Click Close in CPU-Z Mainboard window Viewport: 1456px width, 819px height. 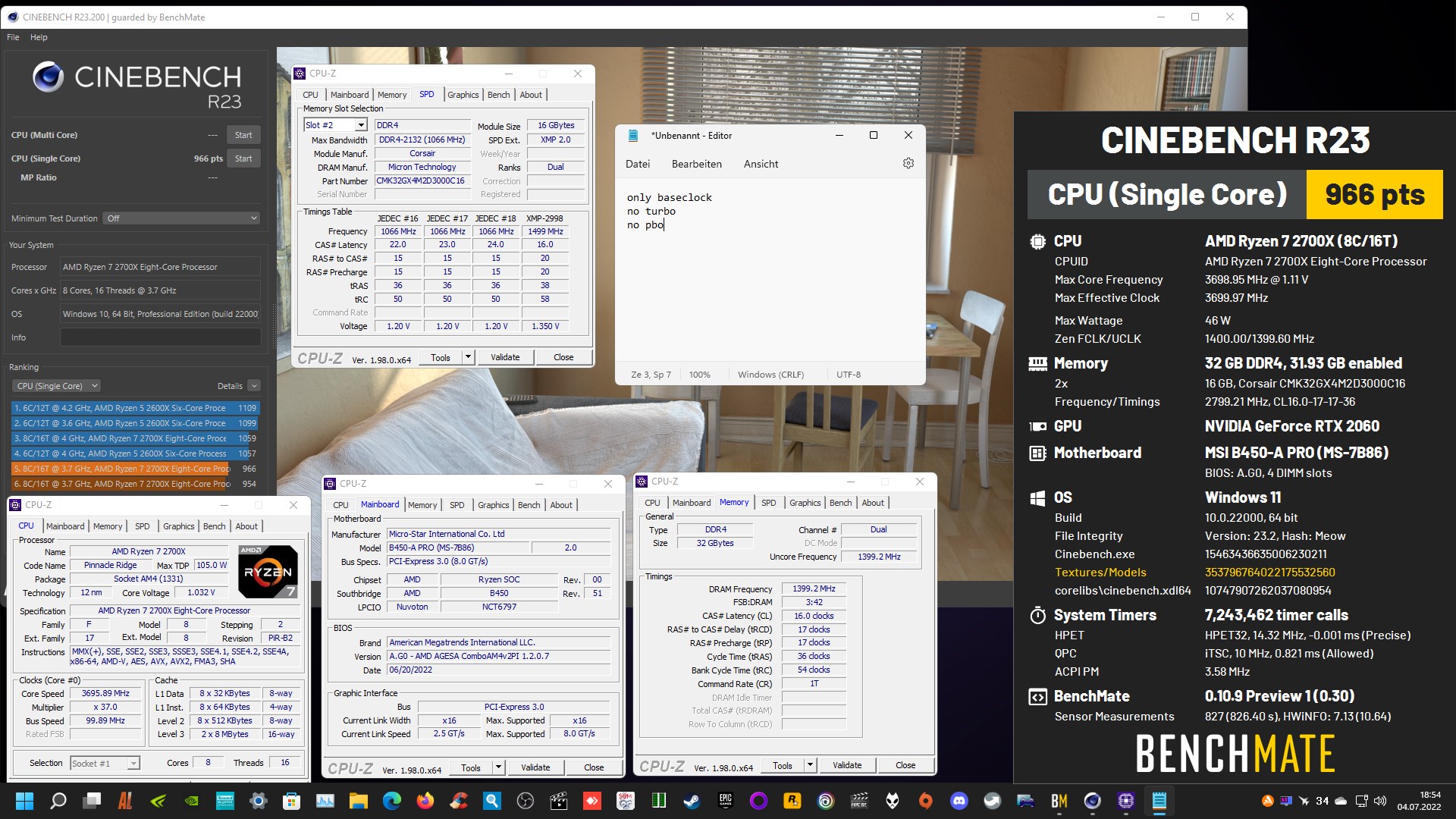coord(594,767)
